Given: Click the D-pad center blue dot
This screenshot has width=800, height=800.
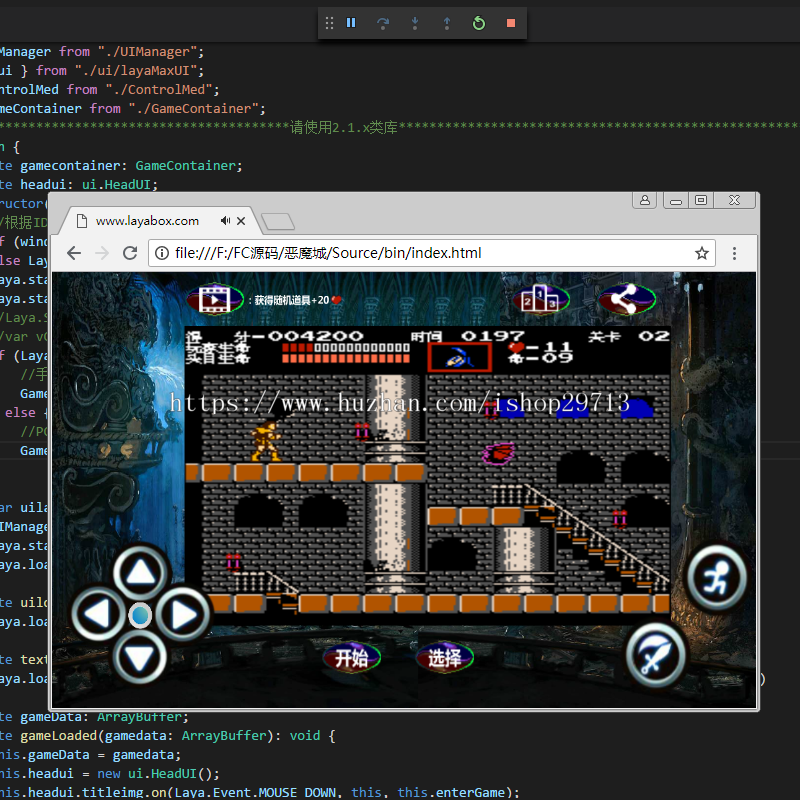Looking at the screenshot, I should click(140, 615).
